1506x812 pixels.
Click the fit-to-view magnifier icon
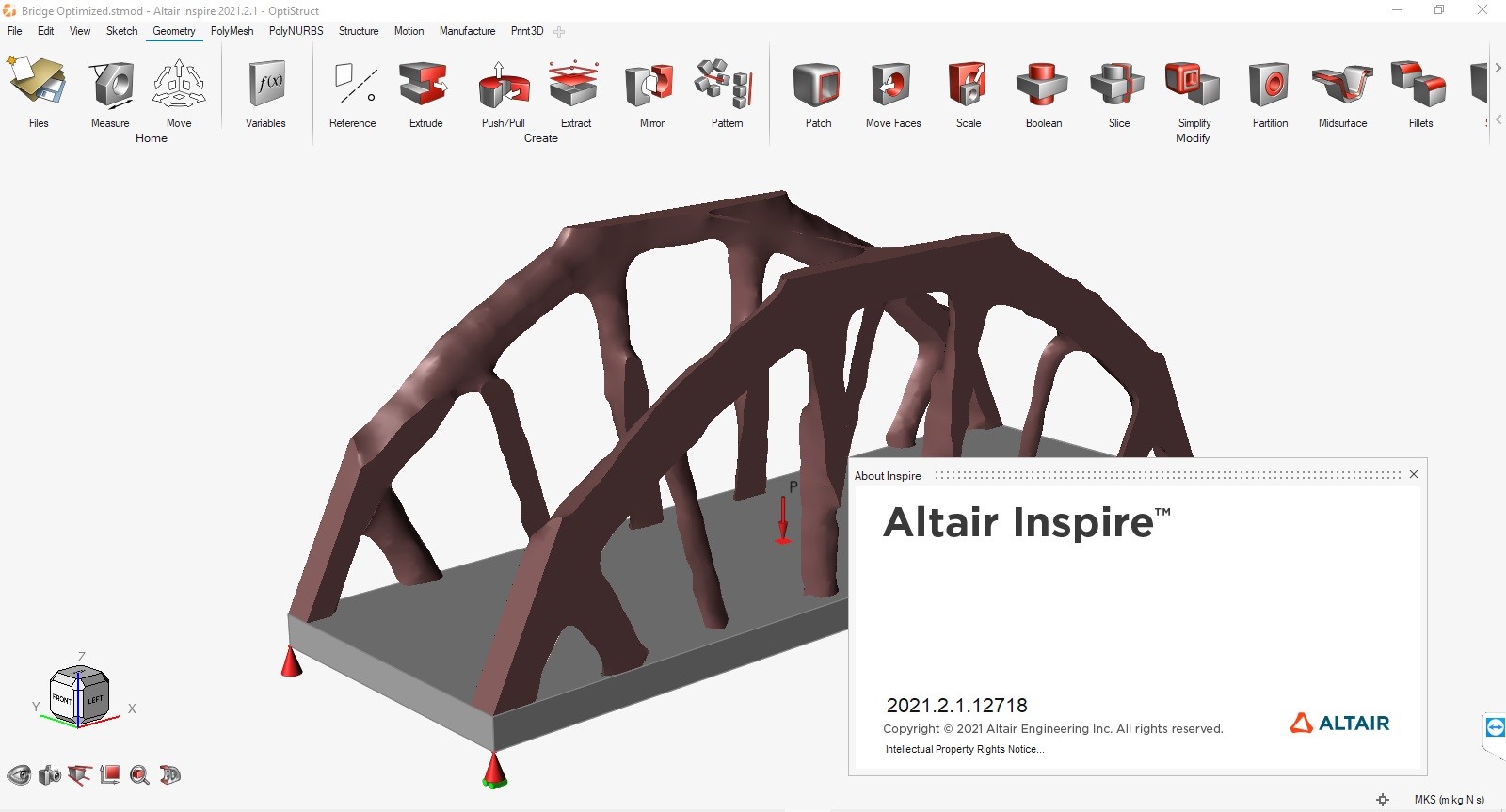coord(140,775)
